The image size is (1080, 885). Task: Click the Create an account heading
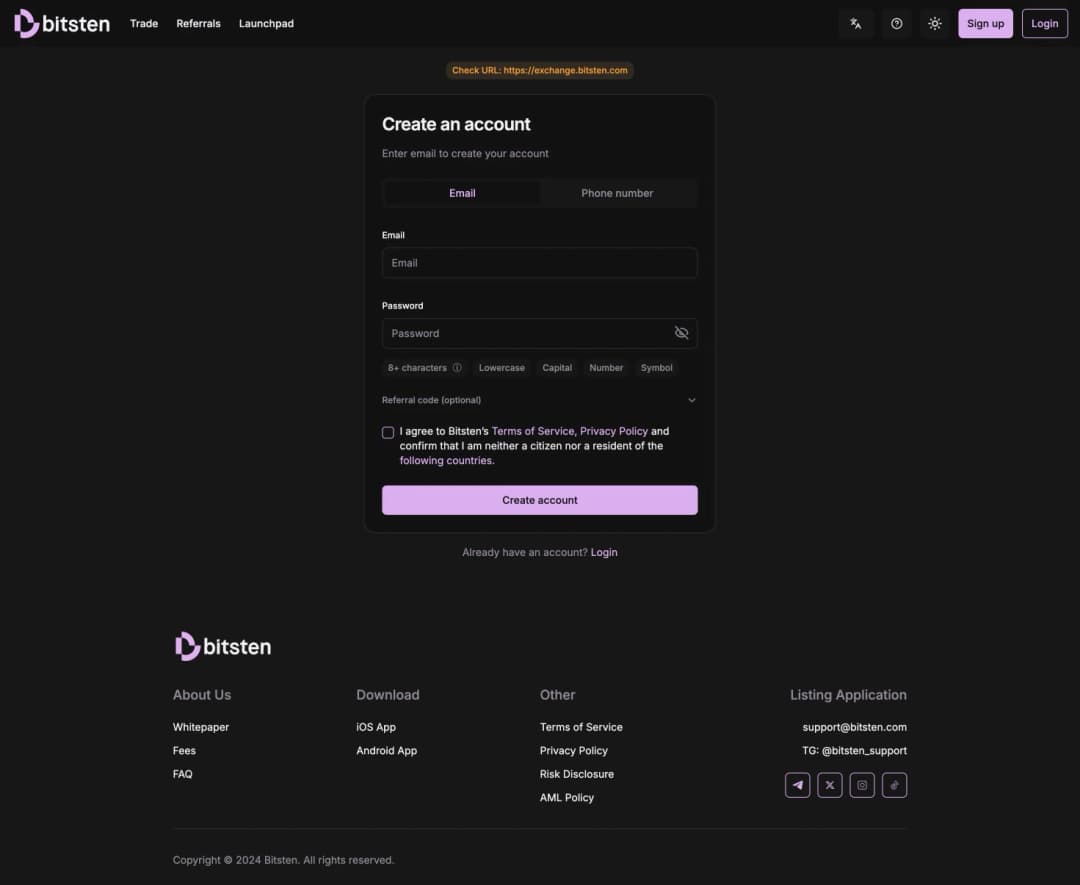(456, 125)
